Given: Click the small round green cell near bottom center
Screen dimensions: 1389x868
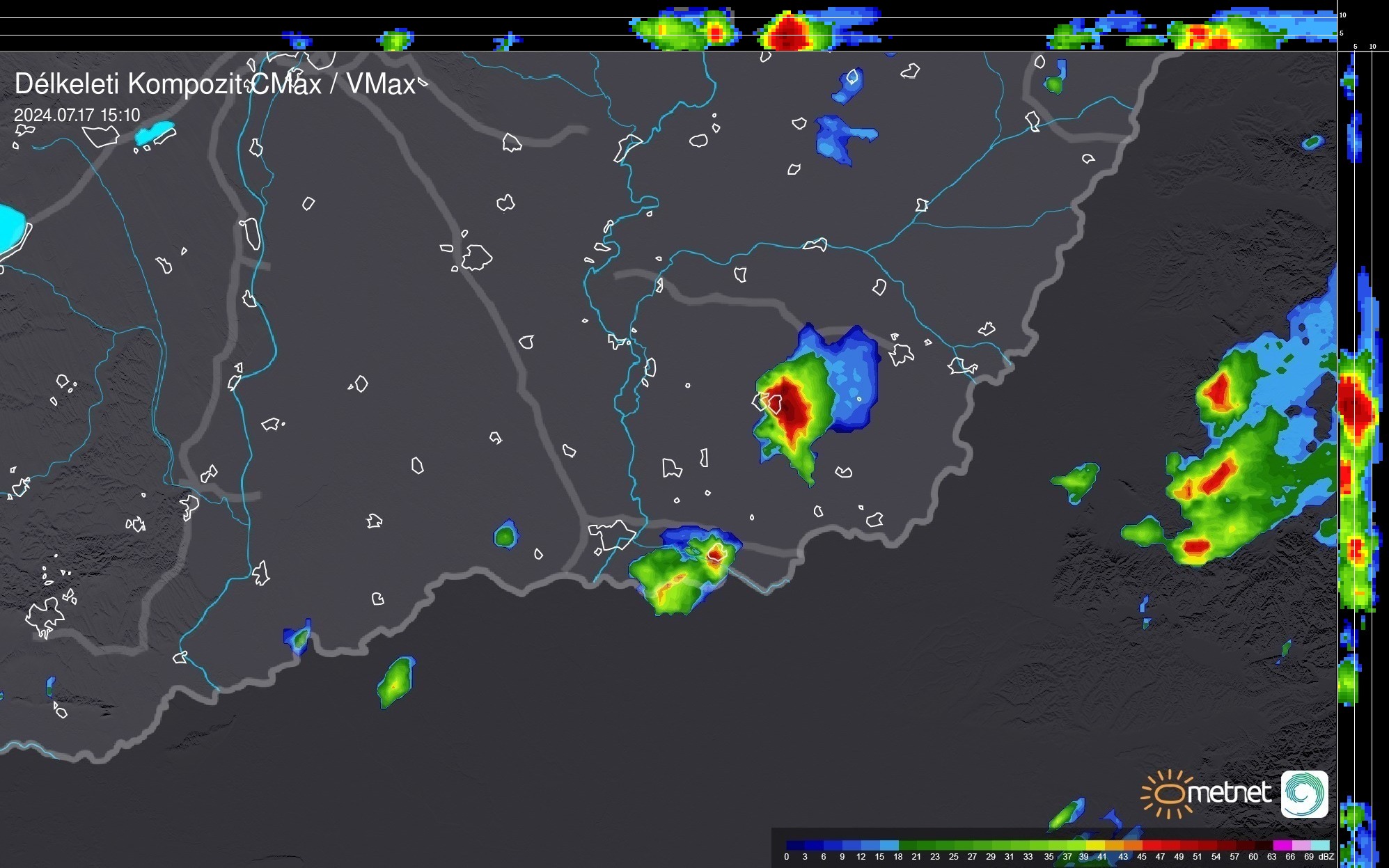Looking at the screenshot, I should click(505, 535).
